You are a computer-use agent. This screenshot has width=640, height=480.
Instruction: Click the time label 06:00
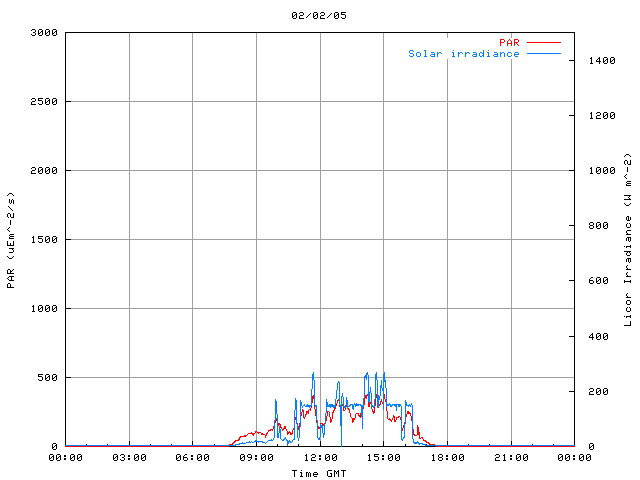coord(193,458)
